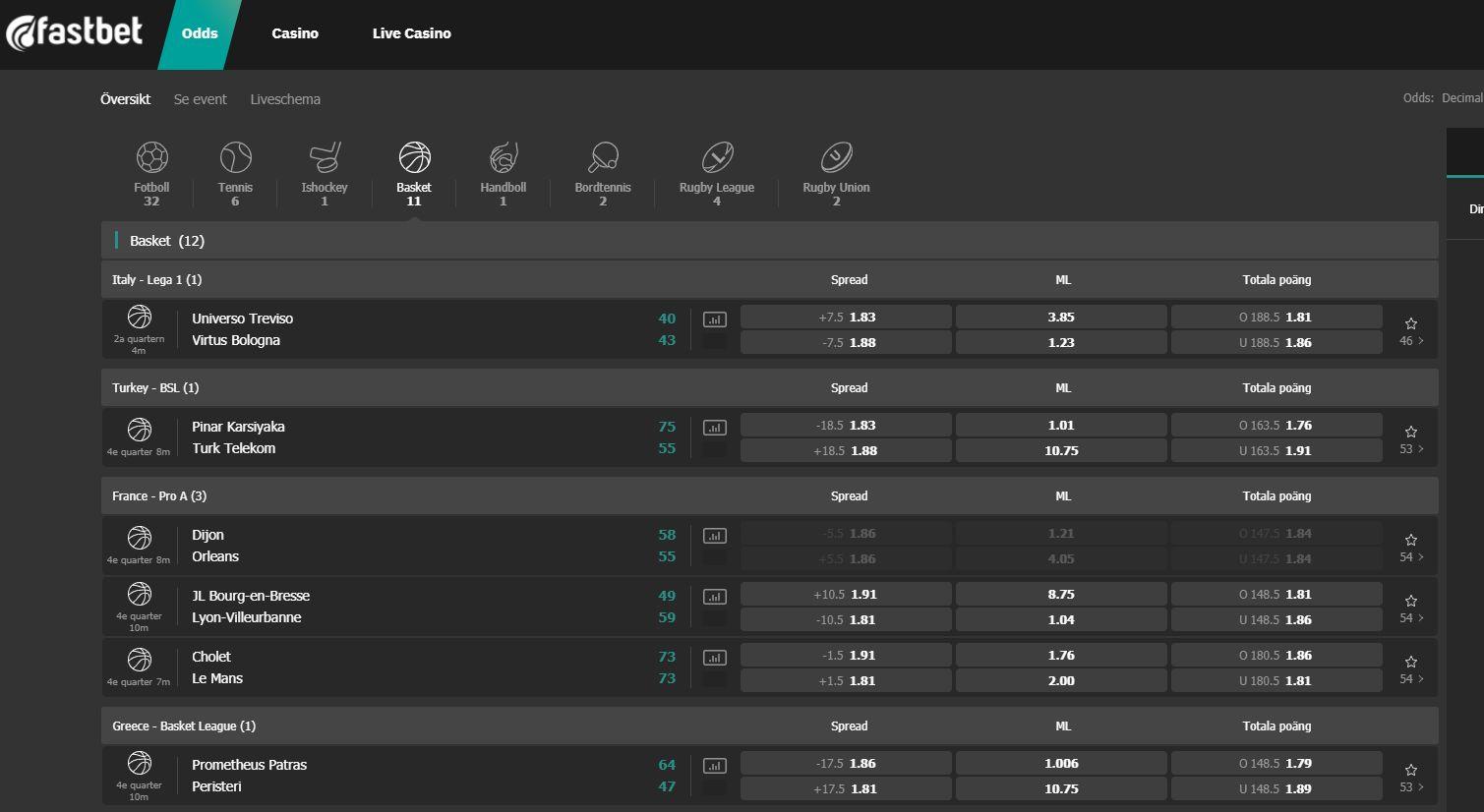Expand all 46 markets for Treviso match

[x=1409, y=341]
